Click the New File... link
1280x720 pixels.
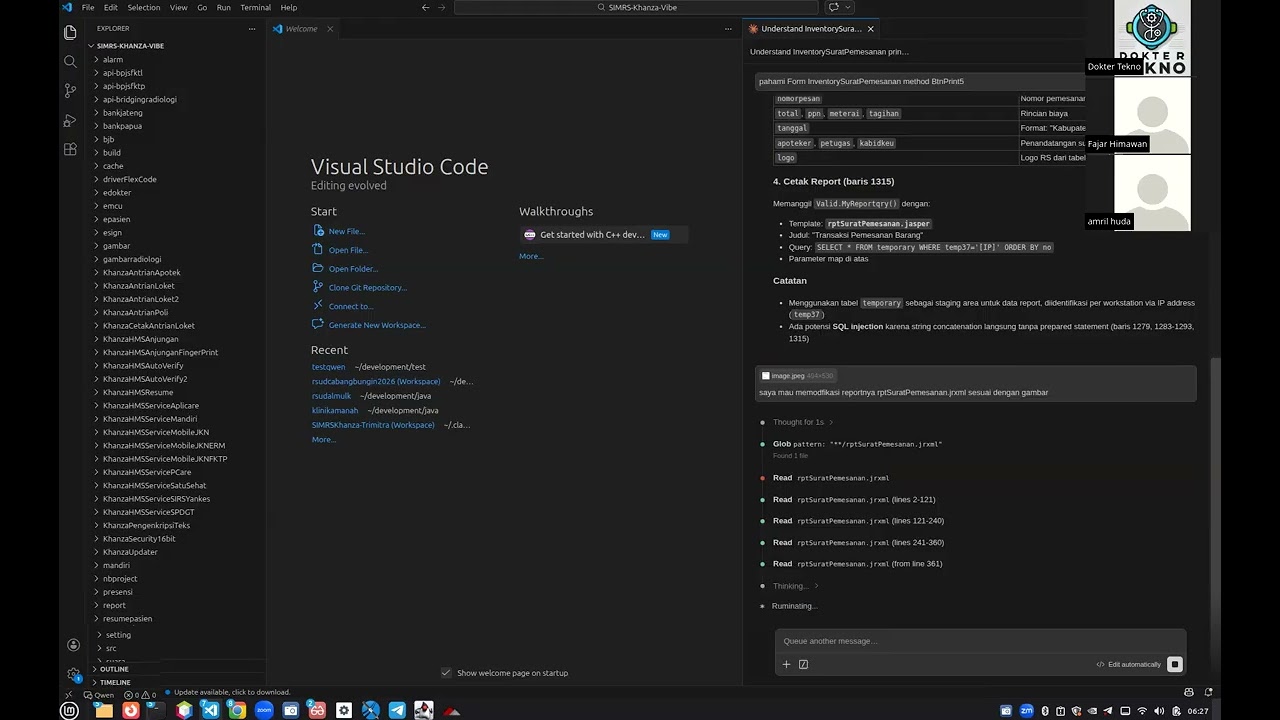coord(346,231)
